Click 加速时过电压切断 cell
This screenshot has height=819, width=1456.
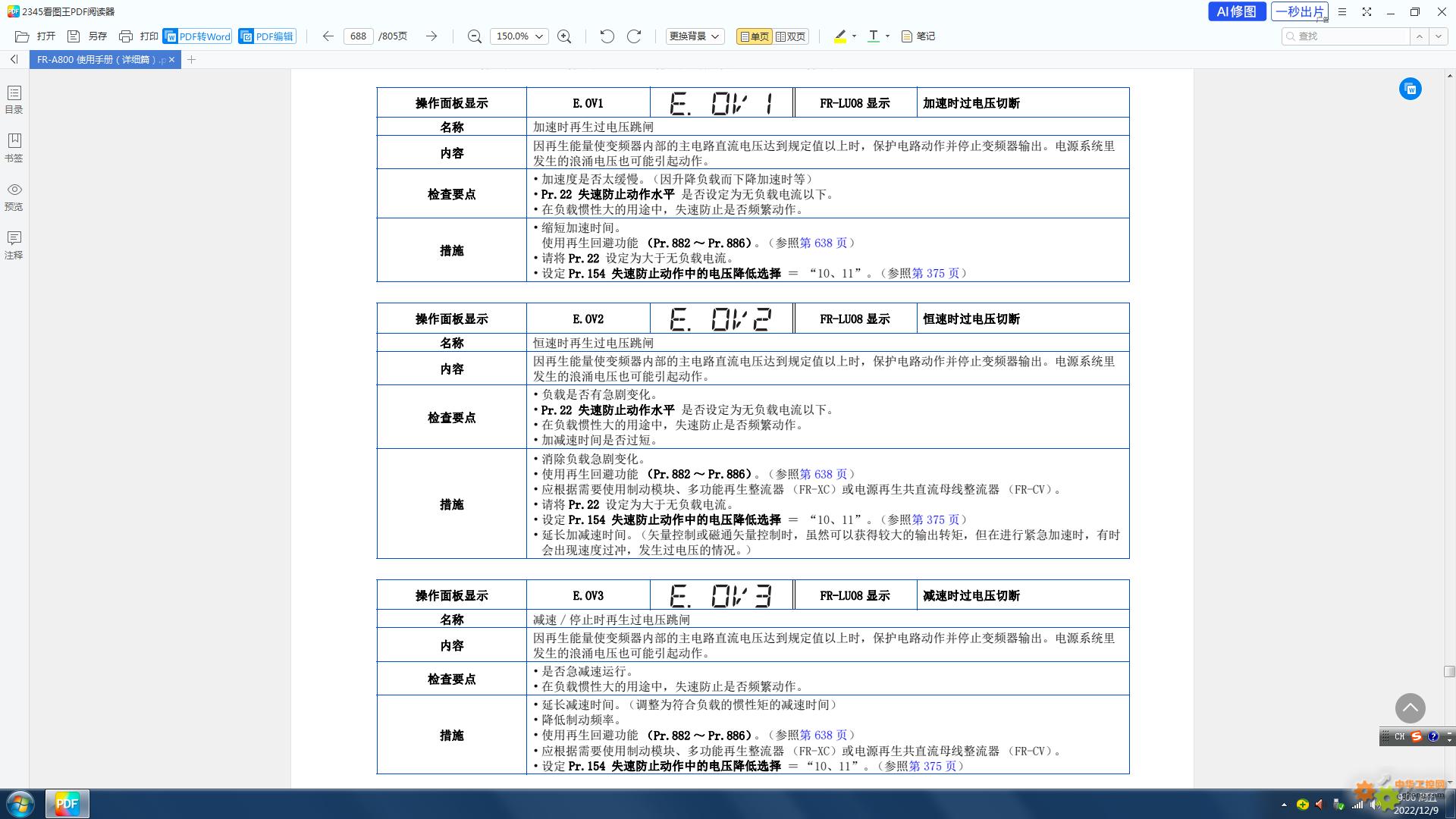(x=1022, y=103)
